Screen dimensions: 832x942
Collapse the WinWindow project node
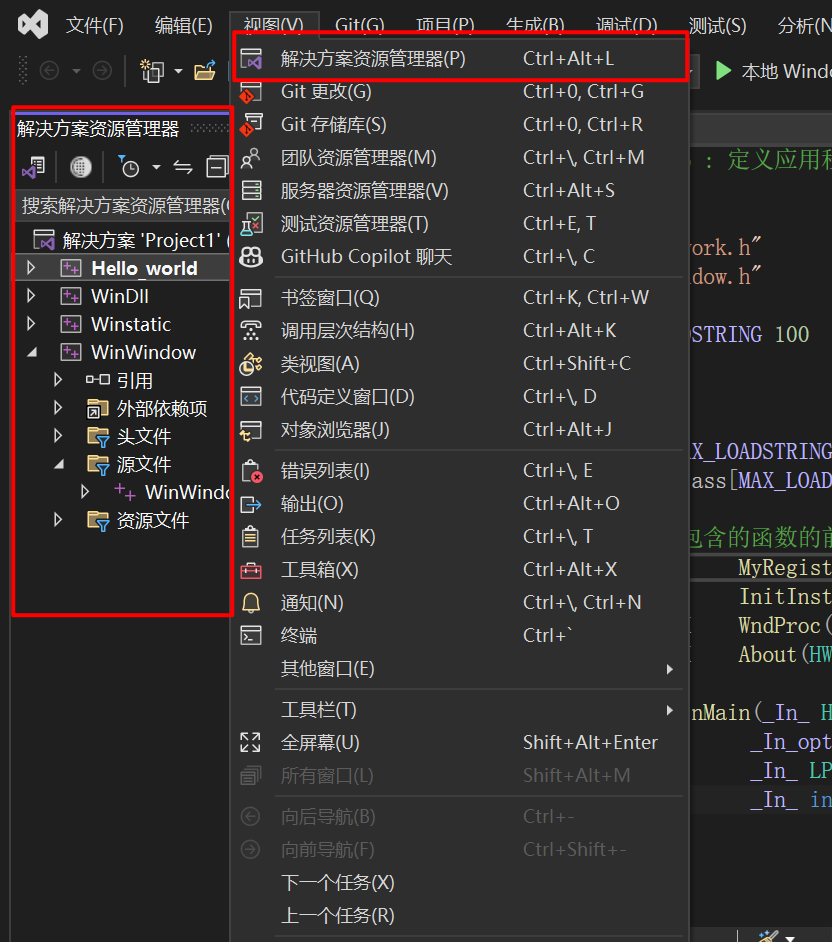pos(31,352)
